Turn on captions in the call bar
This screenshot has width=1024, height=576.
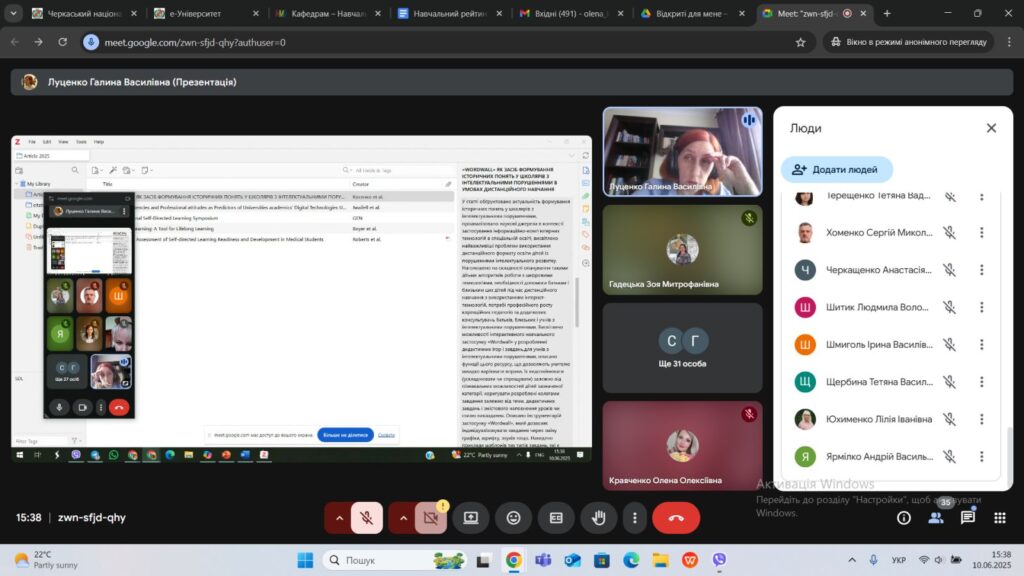556,518
